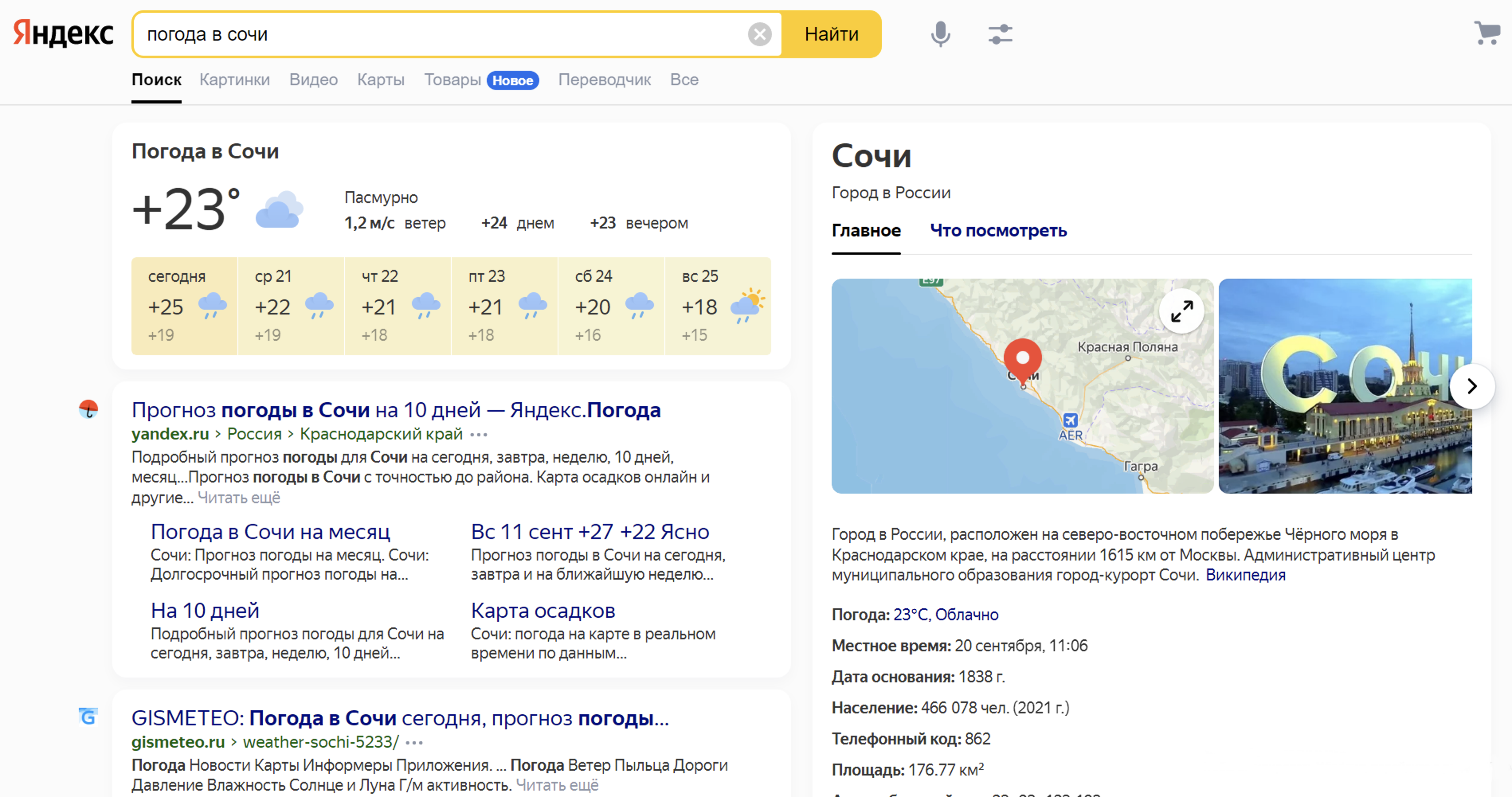Click the Яндекс logo

click(63, 33)
